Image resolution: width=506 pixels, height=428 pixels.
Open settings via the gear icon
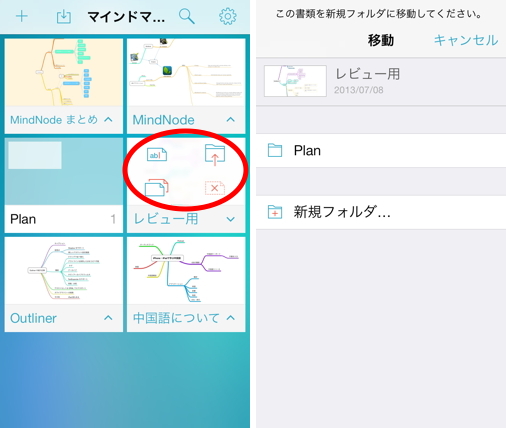(228, 16)
